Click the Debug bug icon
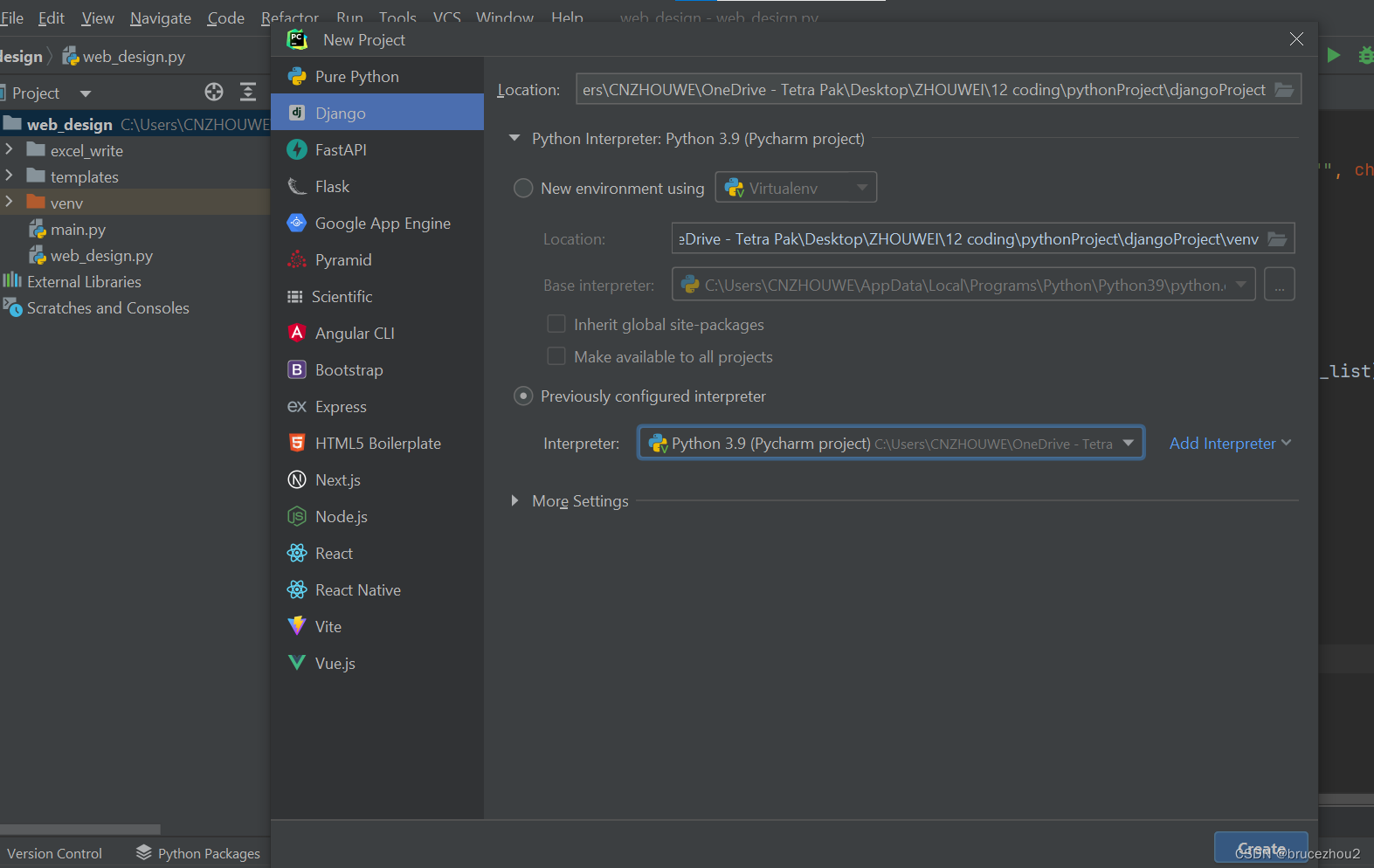1374x868 pixels. (x=1366, y=55)
